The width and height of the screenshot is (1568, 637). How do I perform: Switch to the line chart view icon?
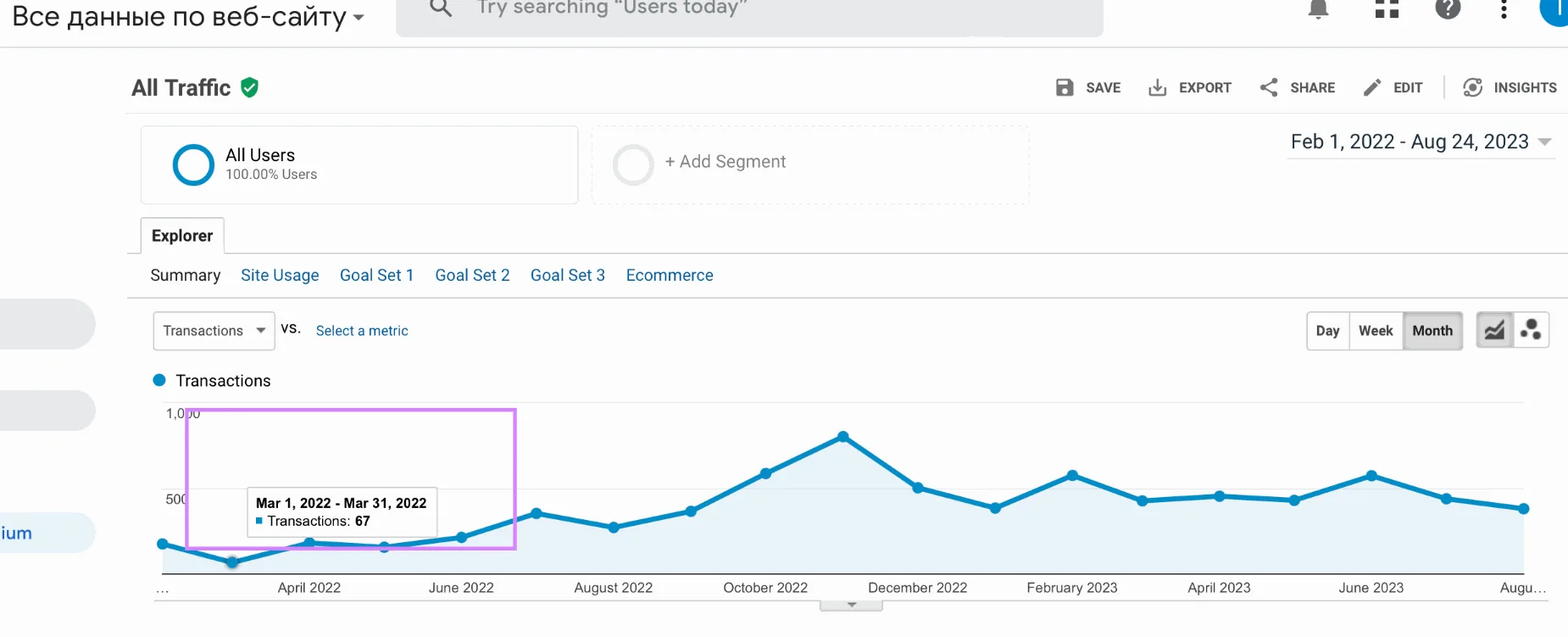pyautogui.click(x=1494, y=330)
